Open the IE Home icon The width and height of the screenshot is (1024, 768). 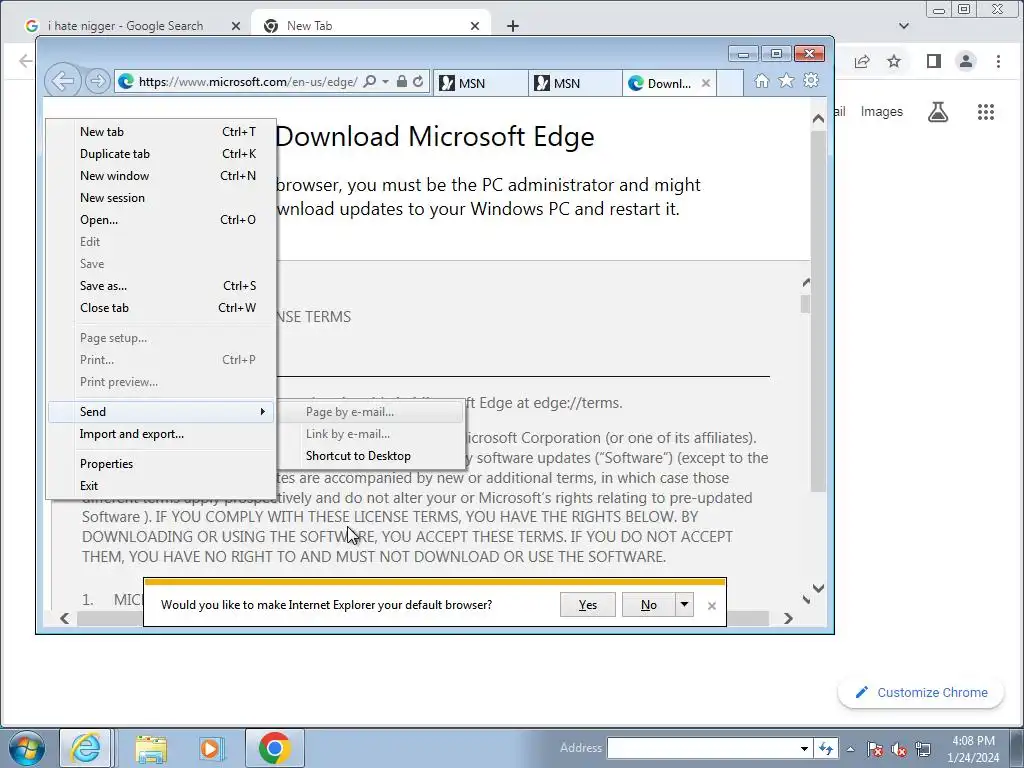761,81
